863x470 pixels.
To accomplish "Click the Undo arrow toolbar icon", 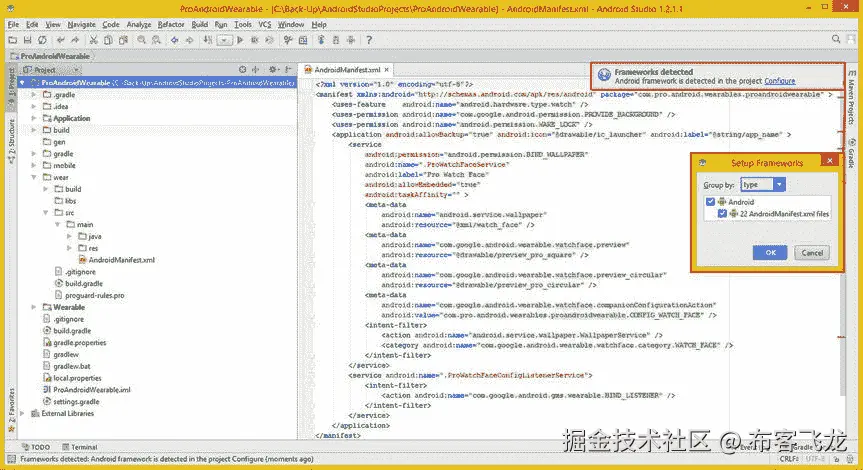I will point(61,40).
